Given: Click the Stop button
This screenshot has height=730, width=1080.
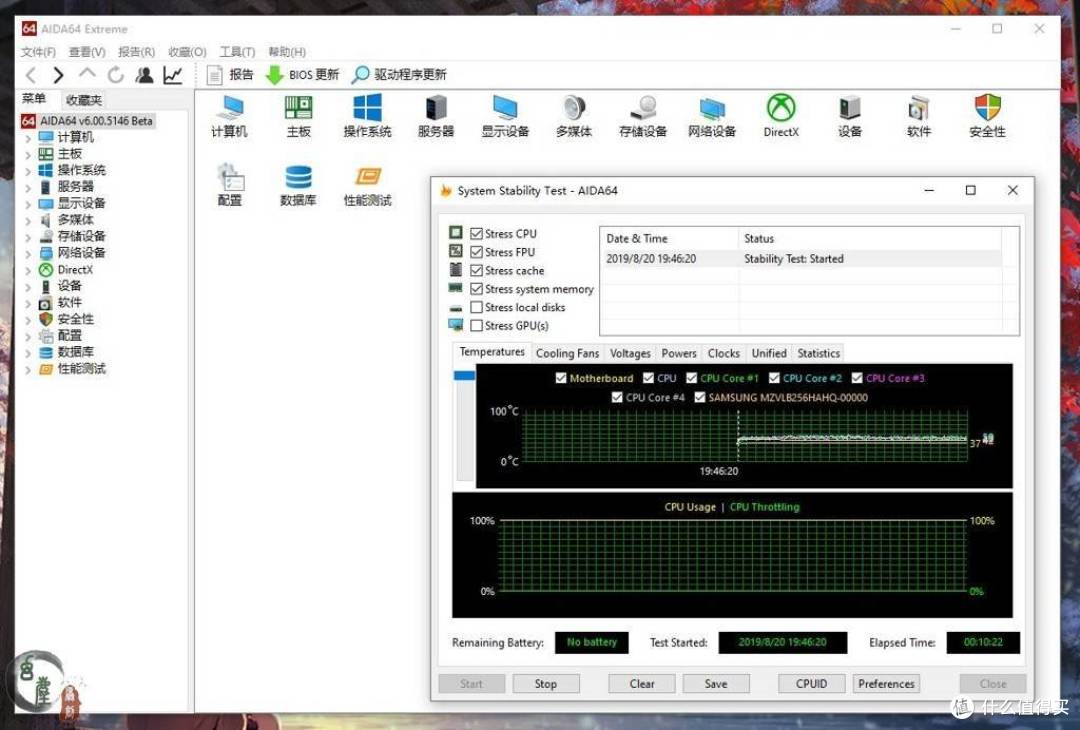Looking at the screenshot, I should [x=546, y=684].
